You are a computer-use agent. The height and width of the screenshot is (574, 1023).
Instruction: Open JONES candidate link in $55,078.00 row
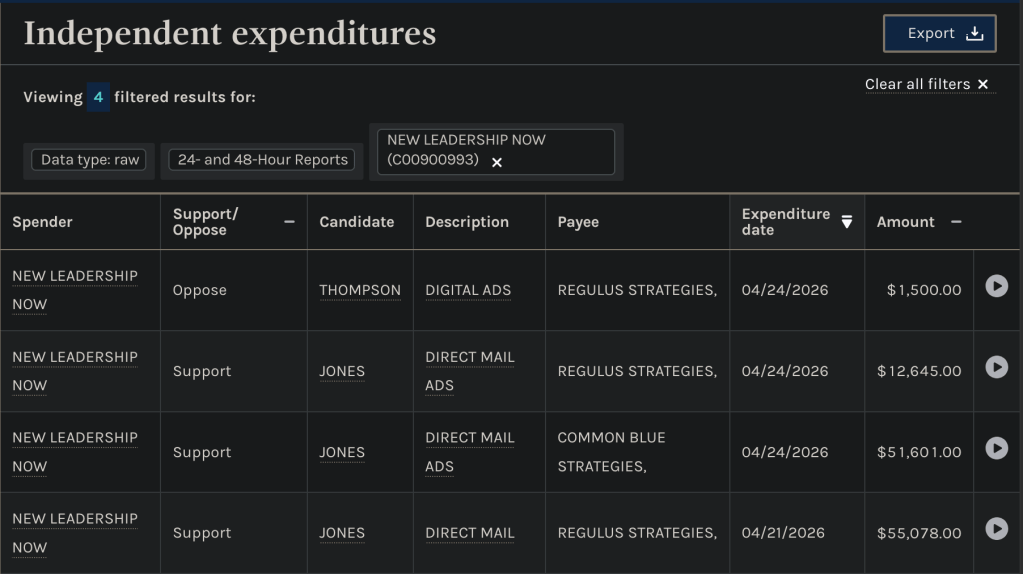point(342,533)
